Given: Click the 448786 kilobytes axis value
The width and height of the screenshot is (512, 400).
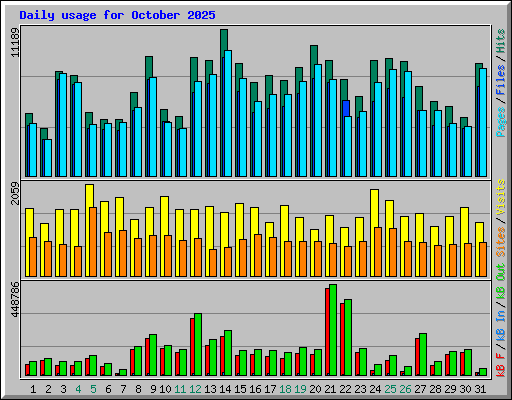Looking at the screenshot, I should tap(15, 299).
